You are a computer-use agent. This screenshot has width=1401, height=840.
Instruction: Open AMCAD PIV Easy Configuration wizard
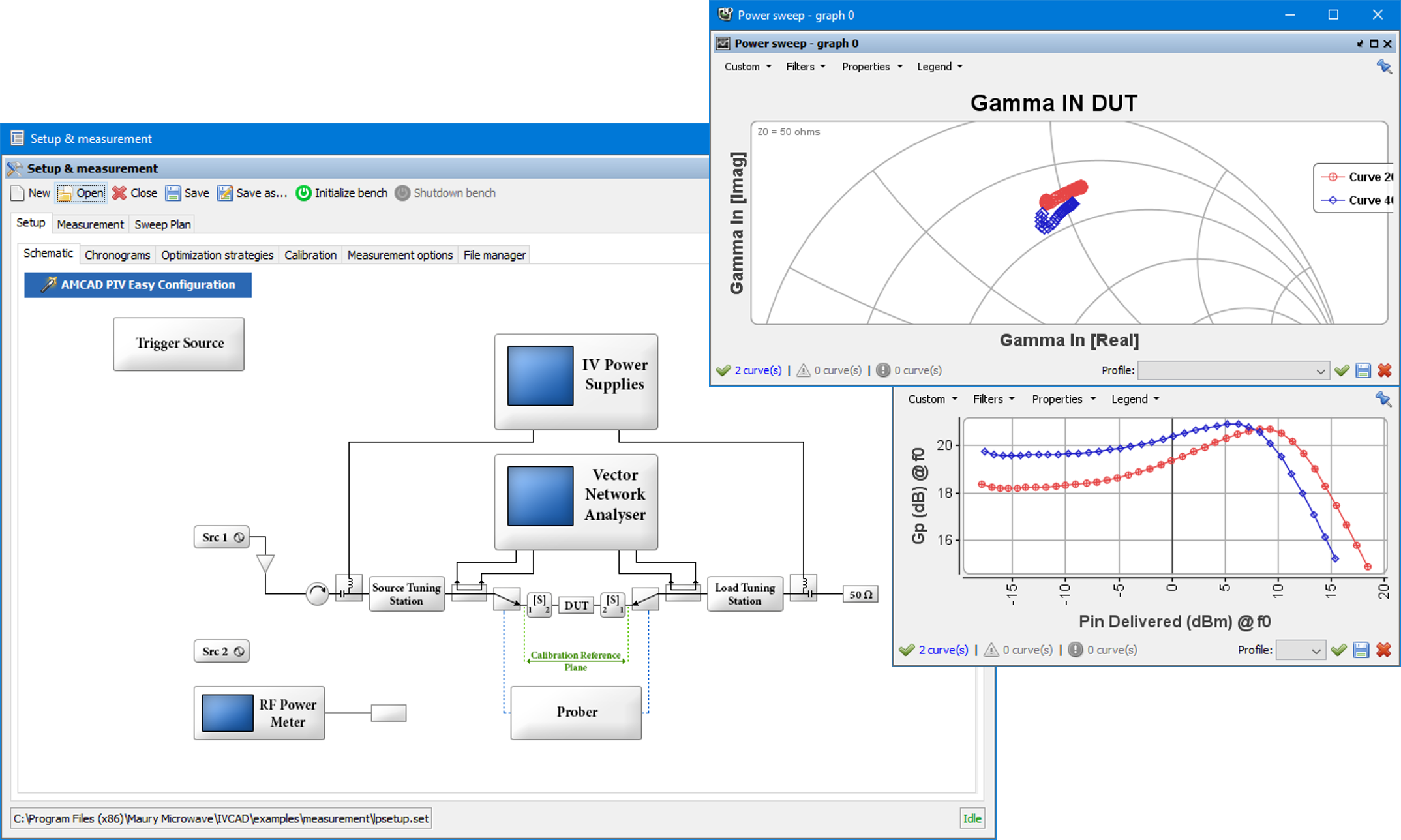(x=138, y=284)
